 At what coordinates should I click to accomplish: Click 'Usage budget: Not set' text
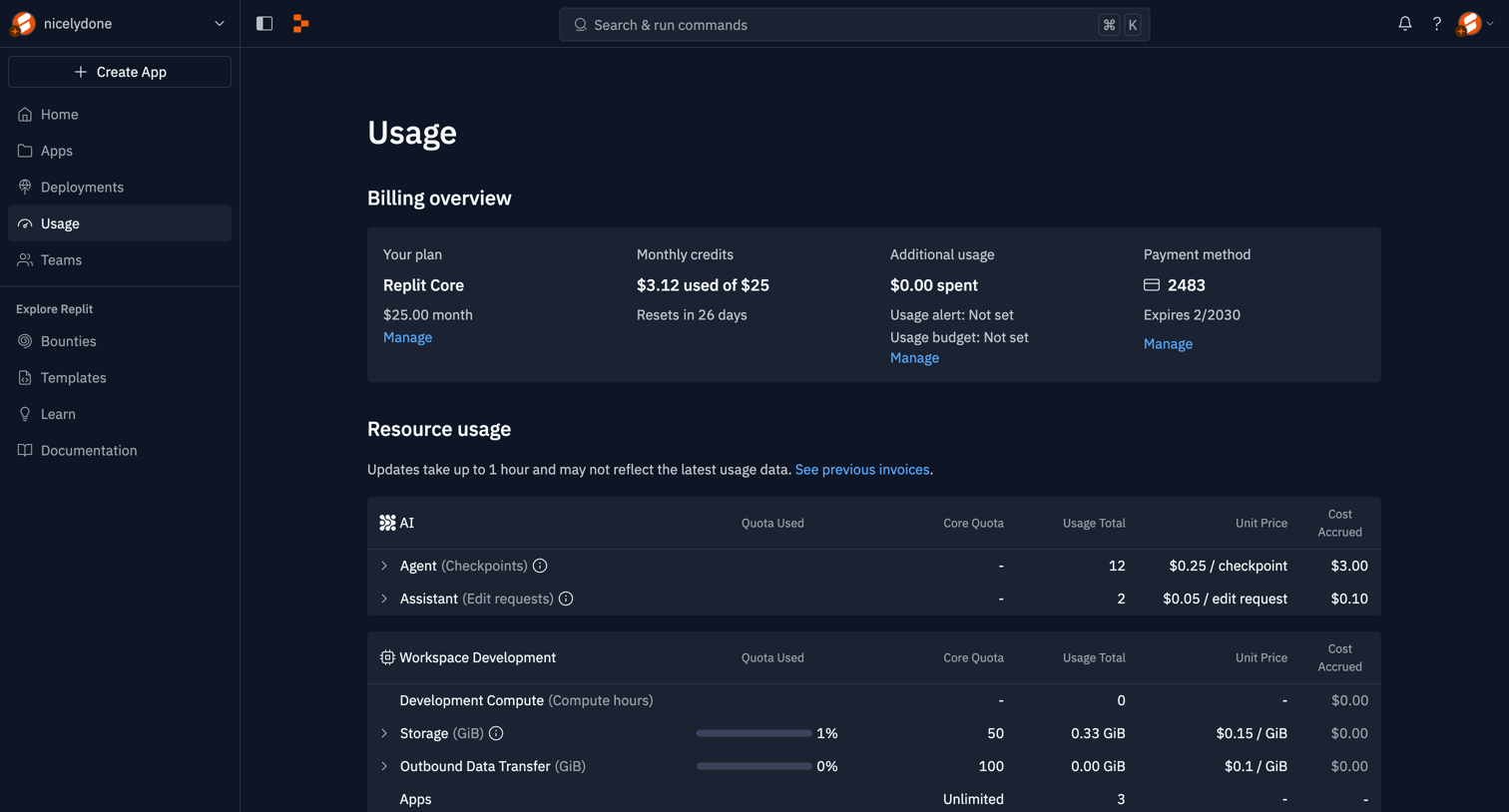click(959, 337)
